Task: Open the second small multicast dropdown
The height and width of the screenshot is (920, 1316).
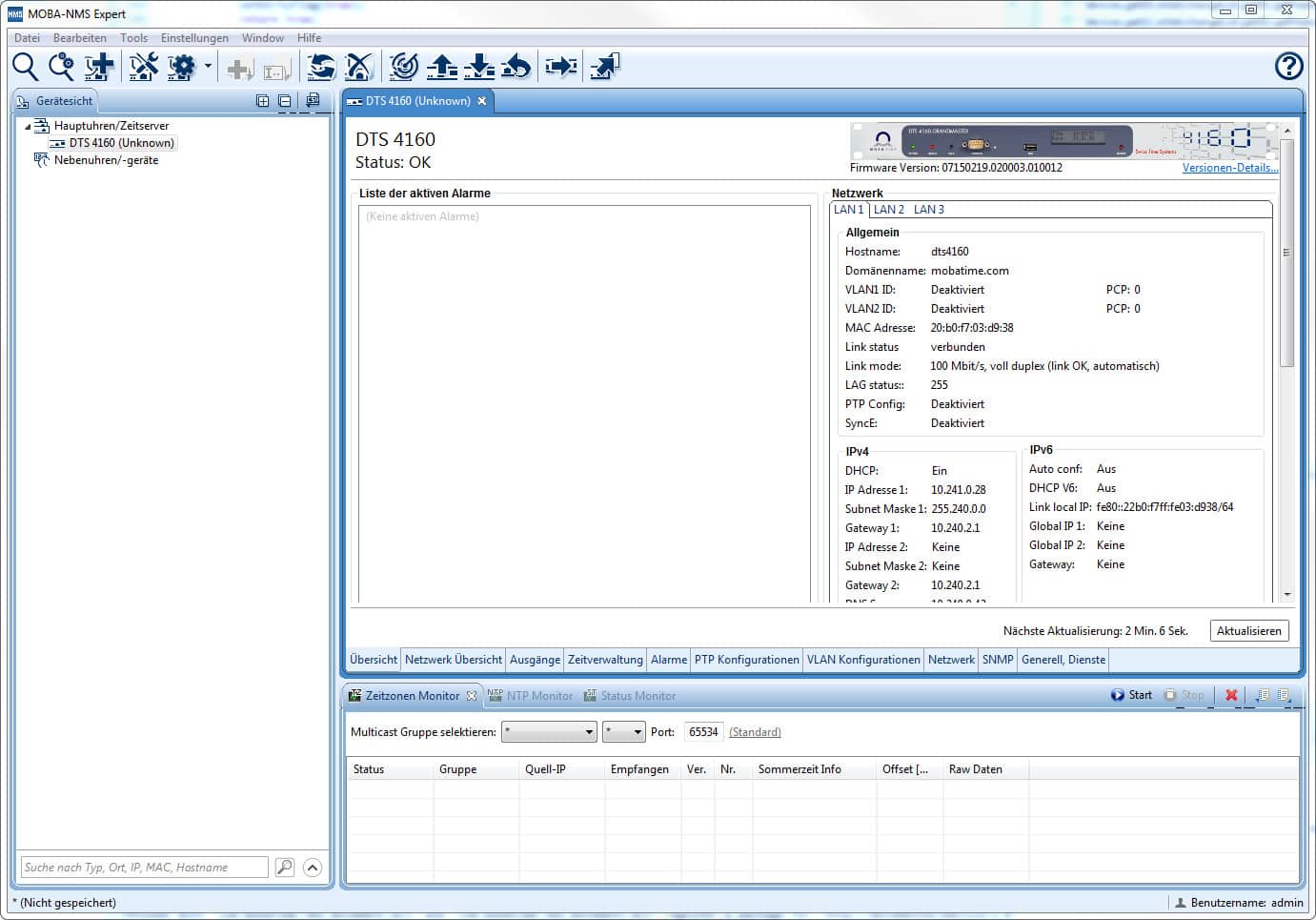Action: coord(624,732)
